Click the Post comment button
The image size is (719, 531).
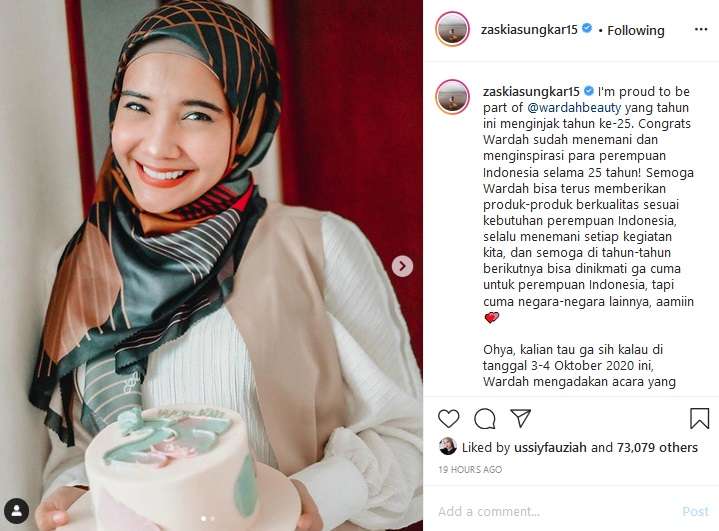[x=695, y=511]
